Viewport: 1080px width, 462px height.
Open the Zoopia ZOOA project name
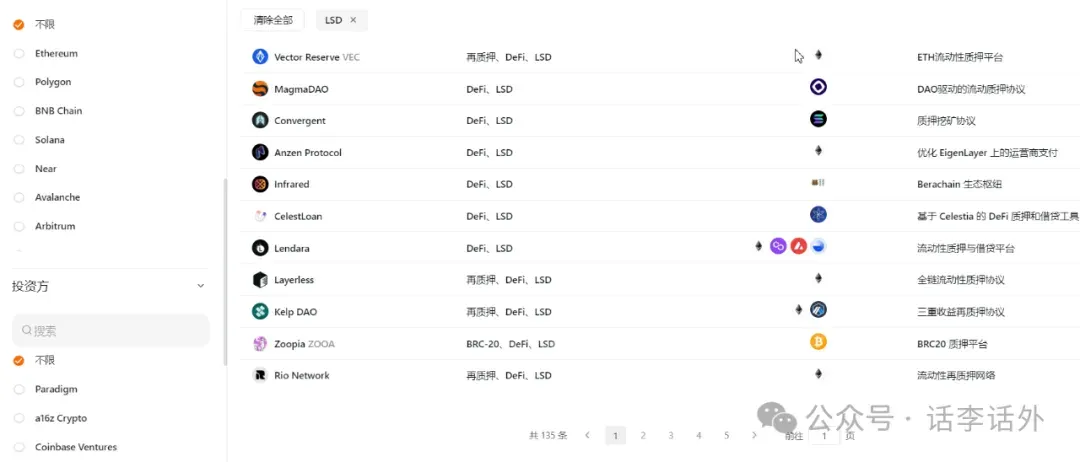pos(304,344)
